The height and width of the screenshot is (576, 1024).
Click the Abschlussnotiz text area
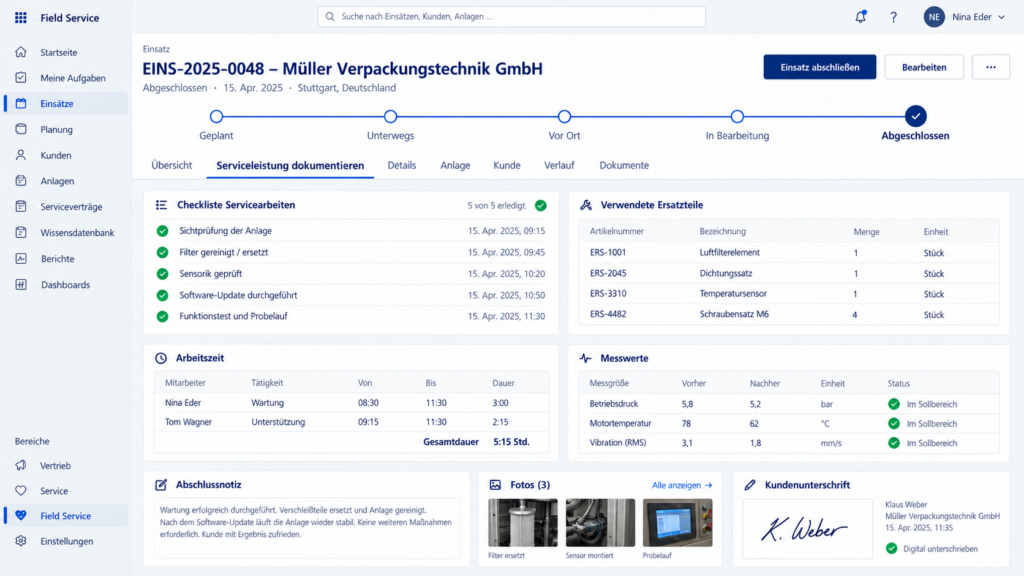307,528
